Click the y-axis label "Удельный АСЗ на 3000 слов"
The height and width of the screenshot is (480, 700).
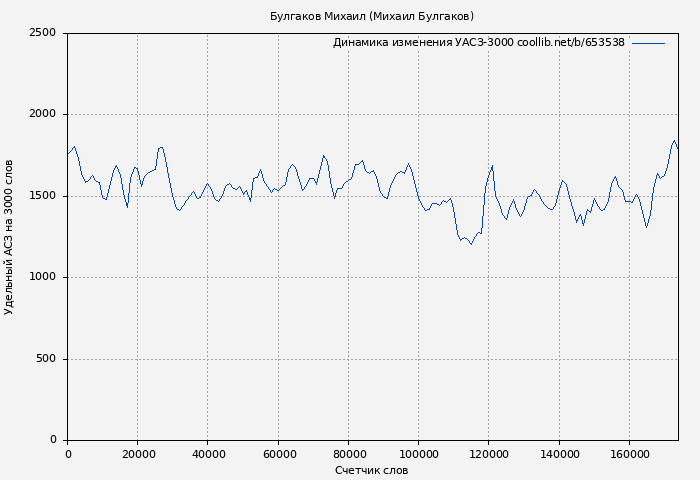10,237
